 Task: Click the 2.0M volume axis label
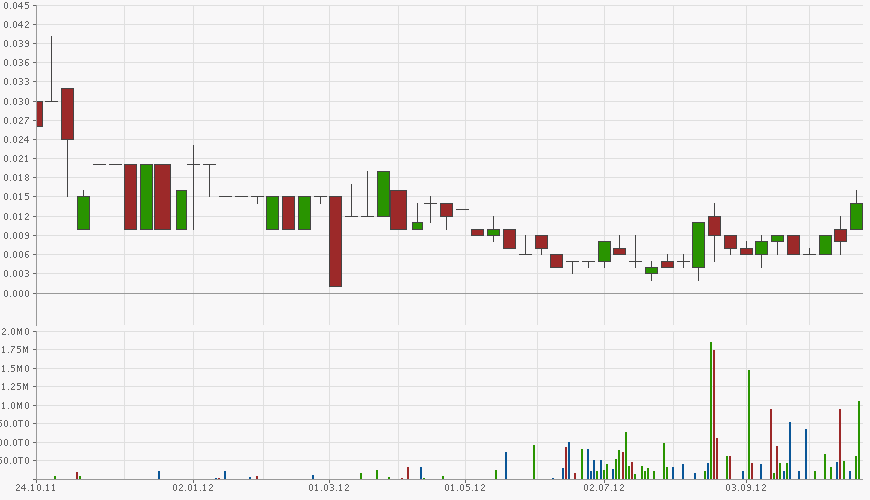point(16,332)
